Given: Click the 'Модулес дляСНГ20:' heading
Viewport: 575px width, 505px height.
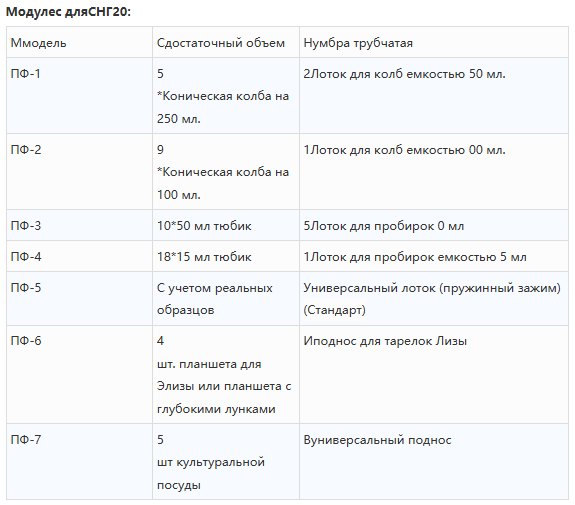Looking at the screenshot, I should coord(68,12).
